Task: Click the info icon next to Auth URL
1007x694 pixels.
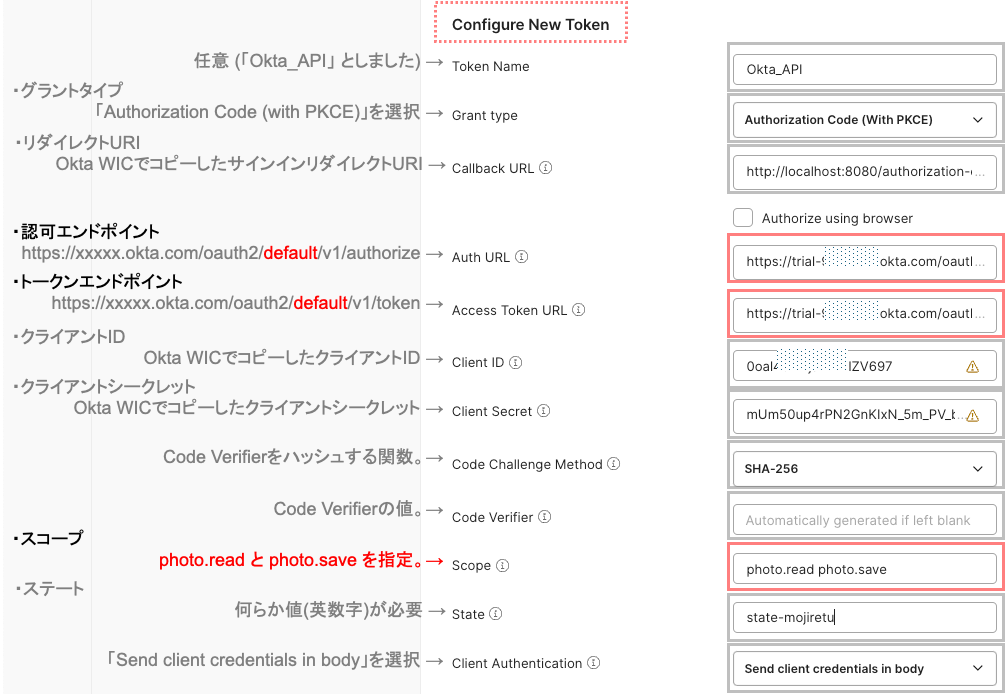Action: coord(521,257)
